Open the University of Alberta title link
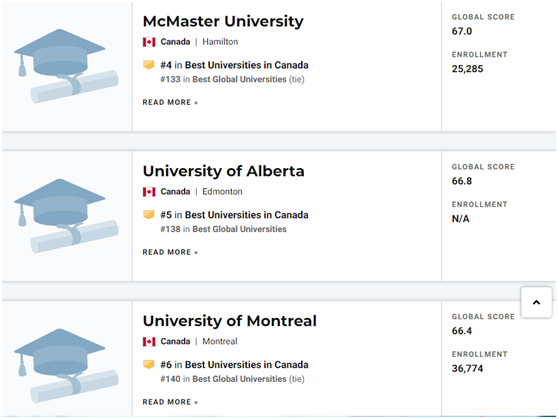Screen dimensions: 558x419 tap(223, 171)
